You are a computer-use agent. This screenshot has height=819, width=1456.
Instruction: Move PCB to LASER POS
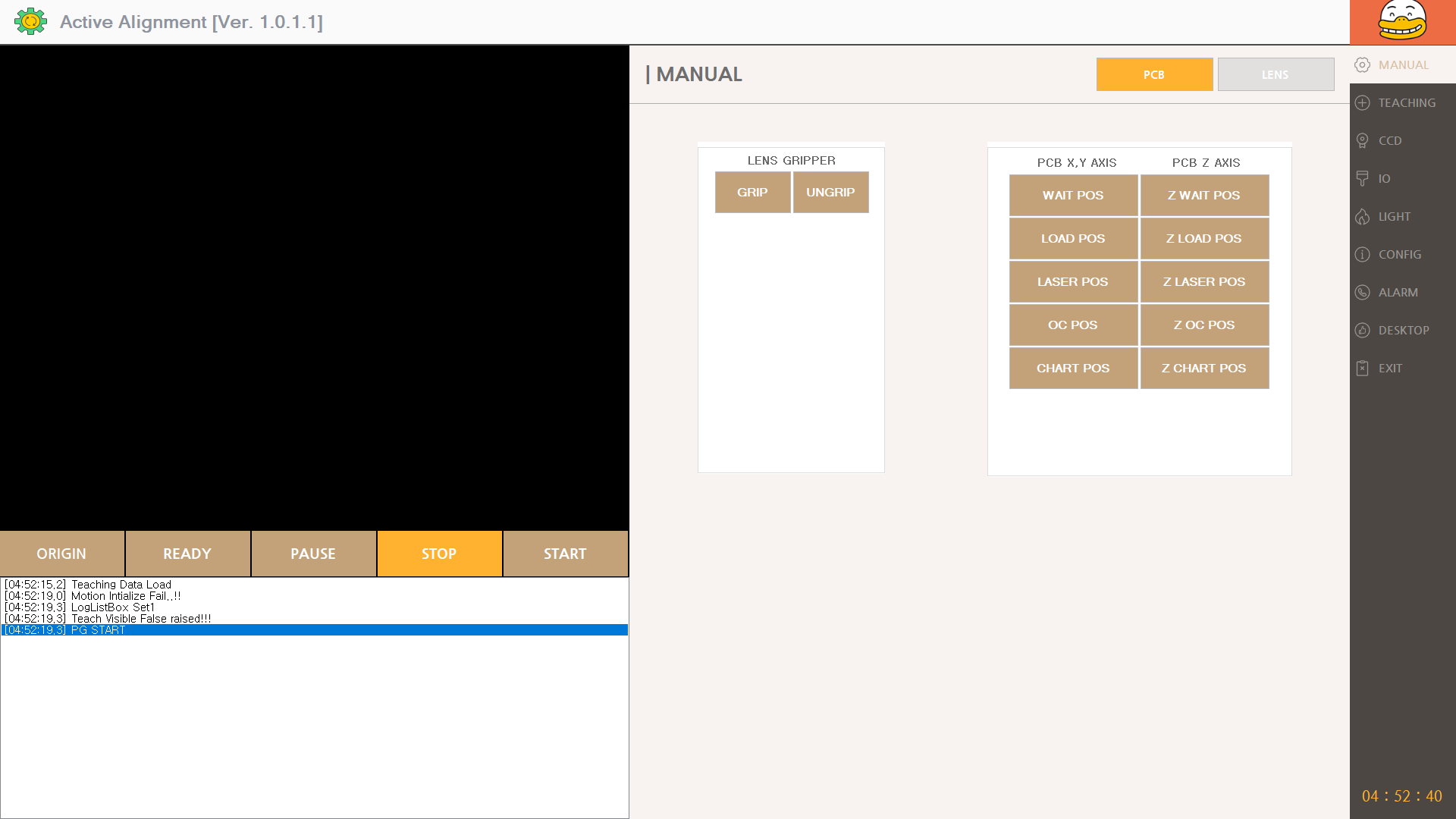click(1073, 282)
